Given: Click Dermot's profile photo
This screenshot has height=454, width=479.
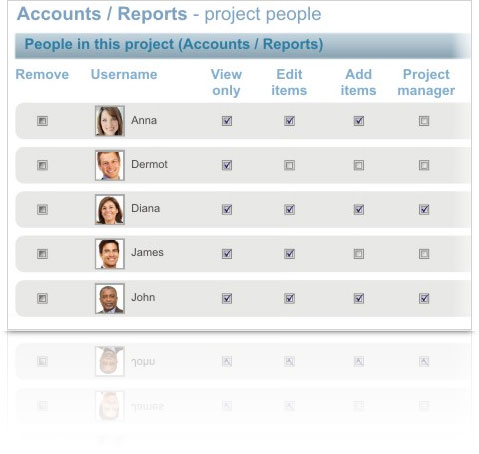Looking at the screenshot, I should (x=110, y=165).
